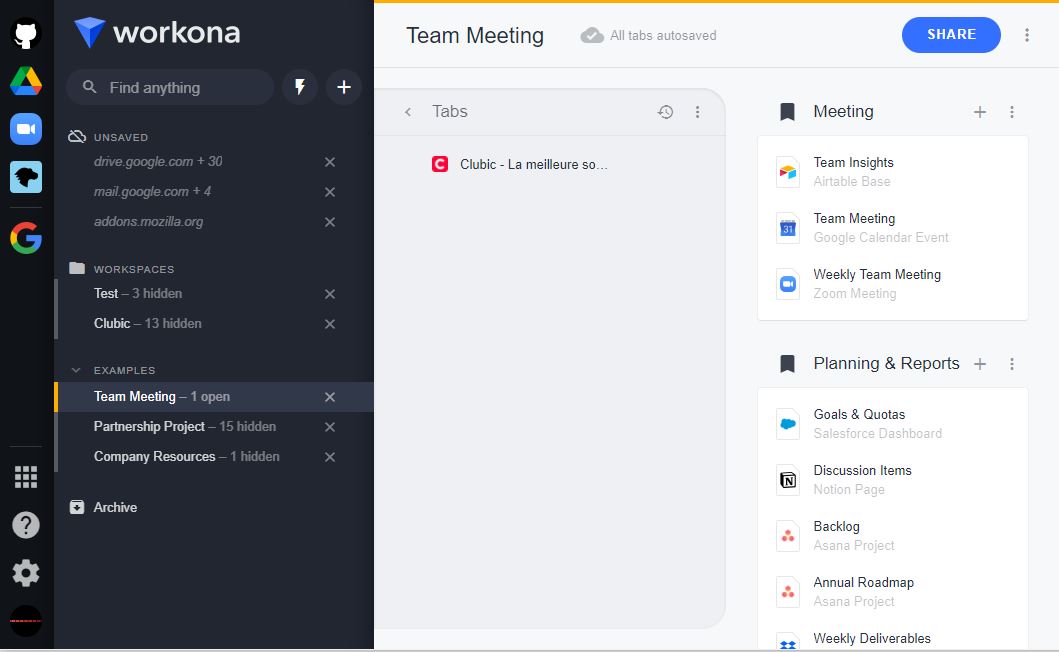The width and height of the screenshot is (1059, 652).
Task: Open drive.google.com + 30 unsaved window
Action: click(x=158, y=161)
